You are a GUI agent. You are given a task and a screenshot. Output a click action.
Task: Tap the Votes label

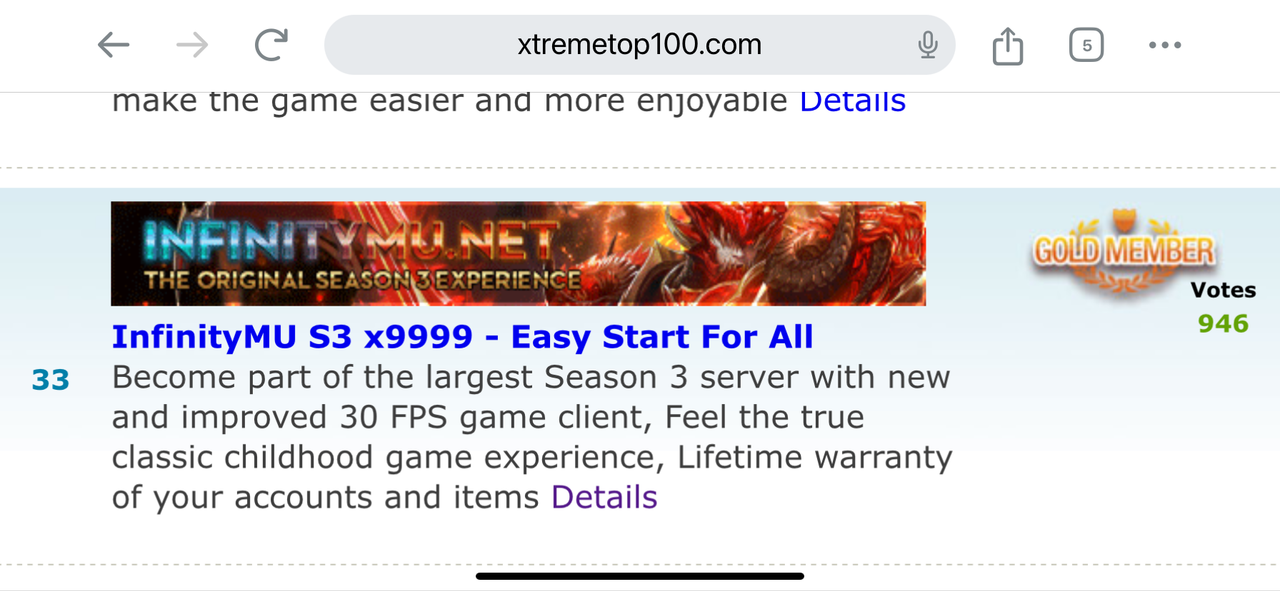[x=1223, y=291]
